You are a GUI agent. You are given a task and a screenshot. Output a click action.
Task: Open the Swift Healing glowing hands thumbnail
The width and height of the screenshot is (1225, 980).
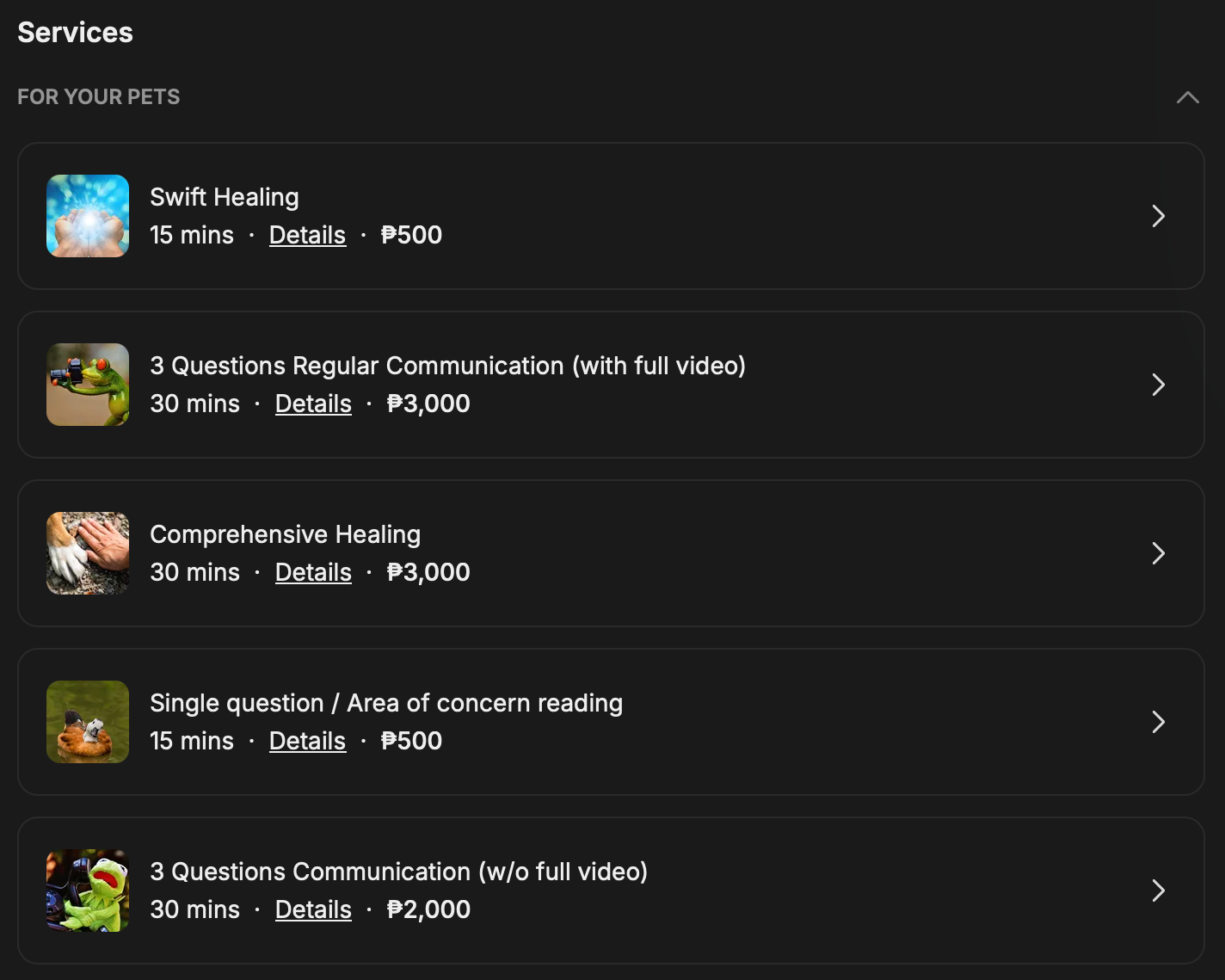[x=88, y=216]
